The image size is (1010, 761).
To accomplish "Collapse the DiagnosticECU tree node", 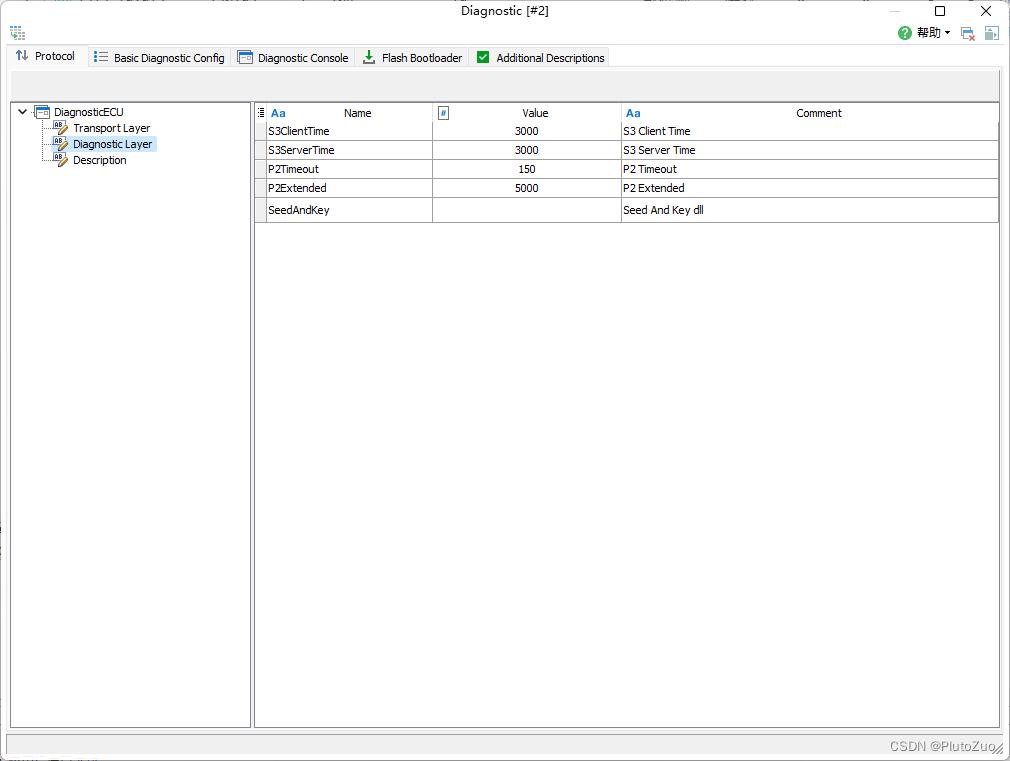I will 23,111.
